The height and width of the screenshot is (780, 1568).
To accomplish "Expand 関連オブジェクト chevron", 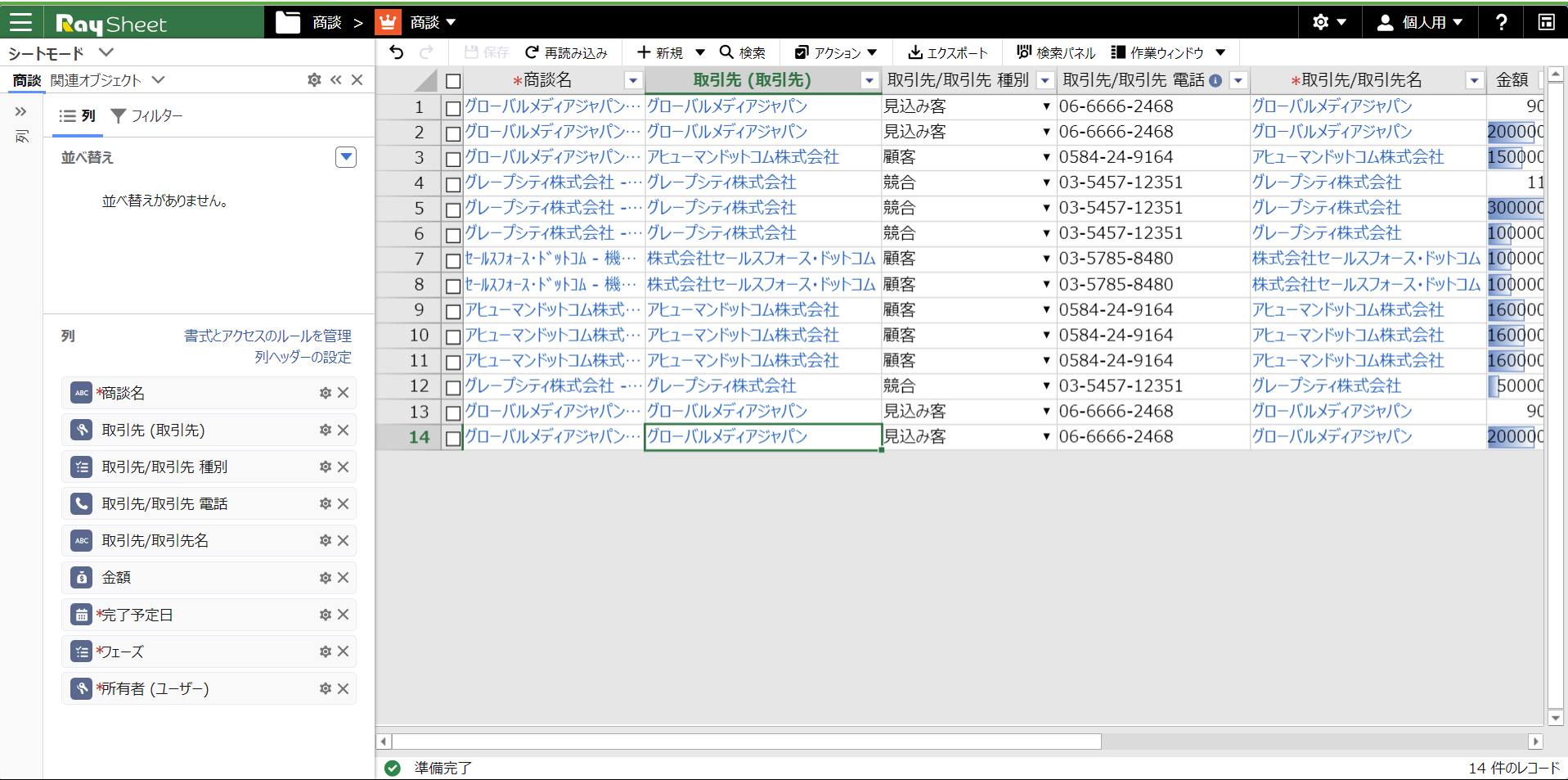I will pyautogui.click(x=159, y=79).
